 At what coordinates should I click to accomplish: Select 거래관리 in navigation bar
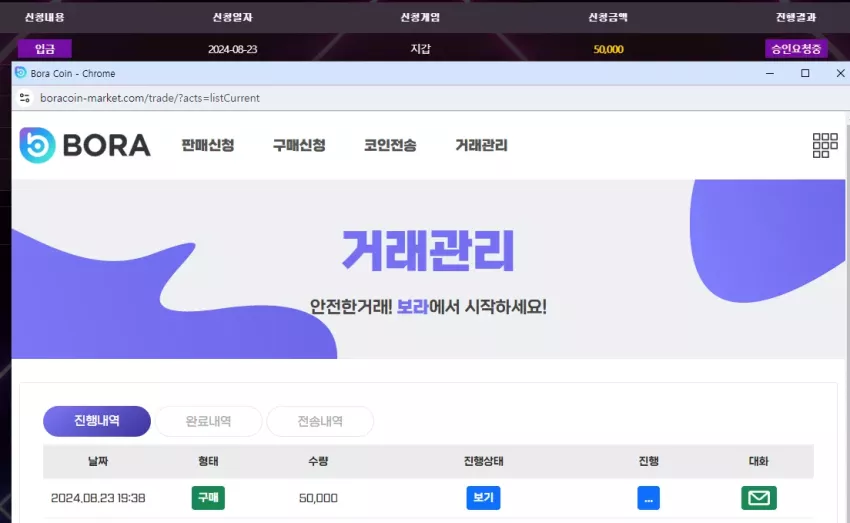pos(481,145)
